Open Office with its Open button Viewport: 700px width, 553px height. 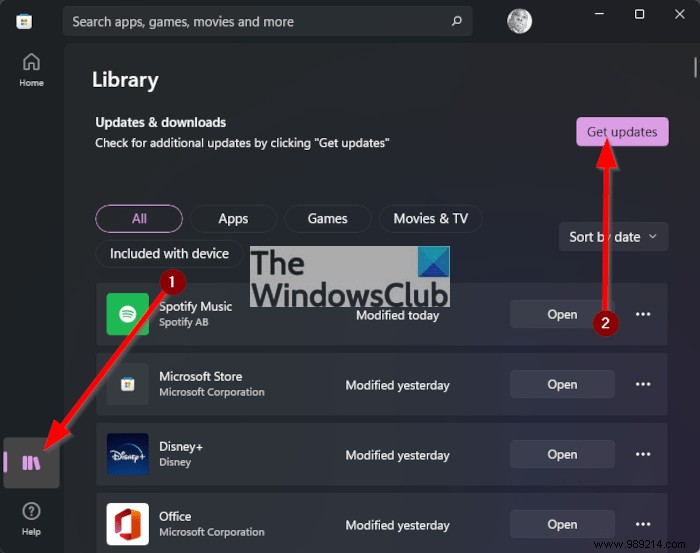pyautogui.click(x=562, y=524)
